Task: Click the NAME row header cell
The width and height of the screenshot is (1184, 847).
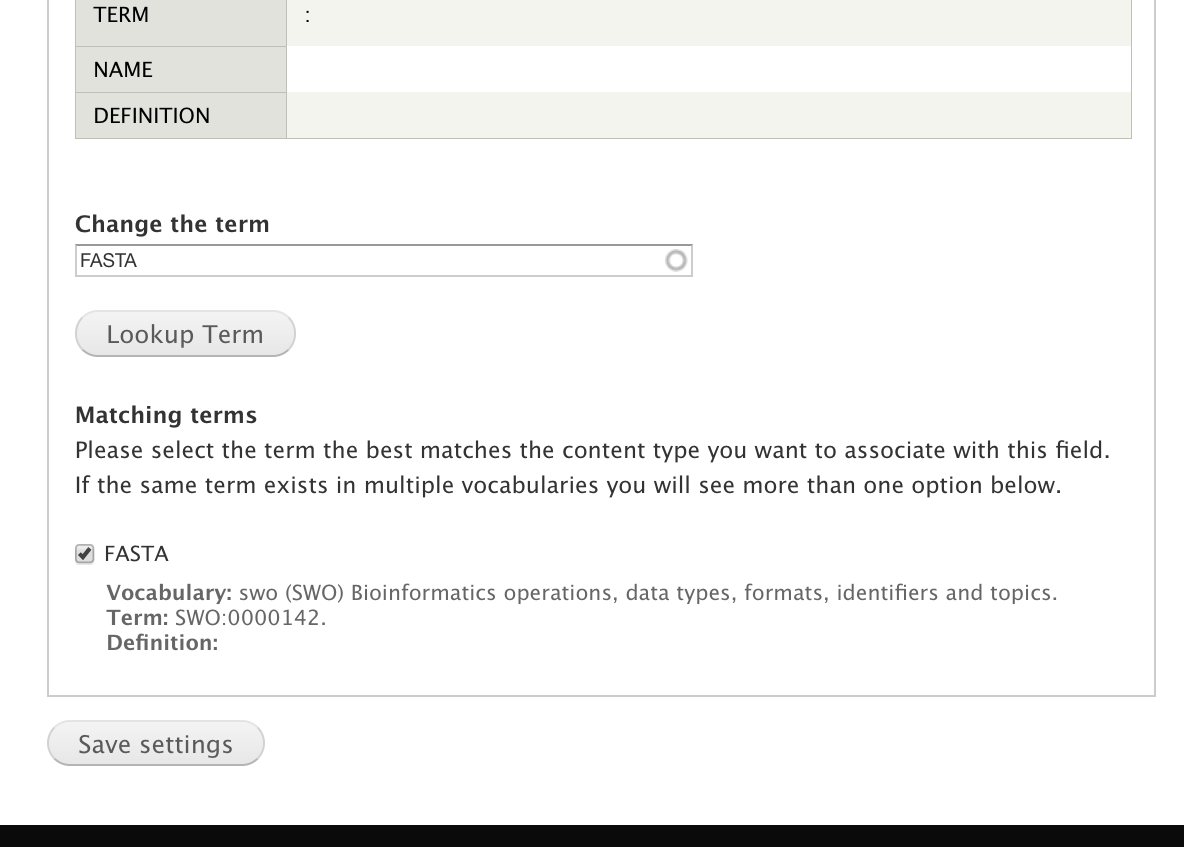Action: tap(181, 69)
